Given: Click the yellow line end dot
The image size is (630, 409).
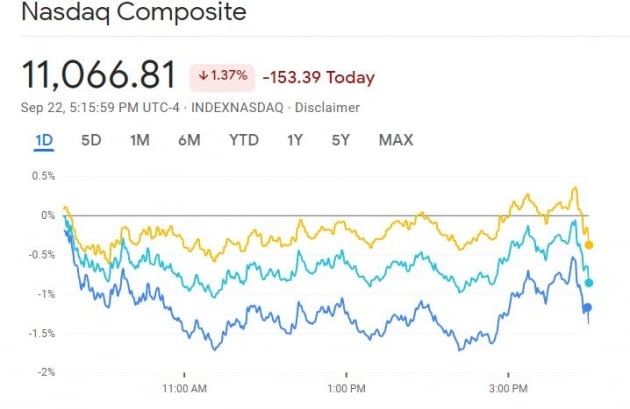Looking at the screenshot, I should click(589, 245).
